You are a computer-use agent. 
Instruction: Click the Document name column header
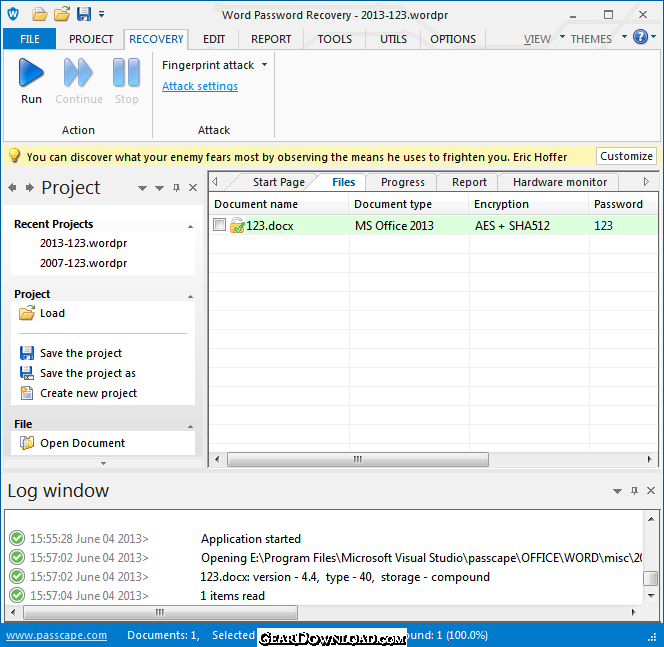[x=279, y=204]
